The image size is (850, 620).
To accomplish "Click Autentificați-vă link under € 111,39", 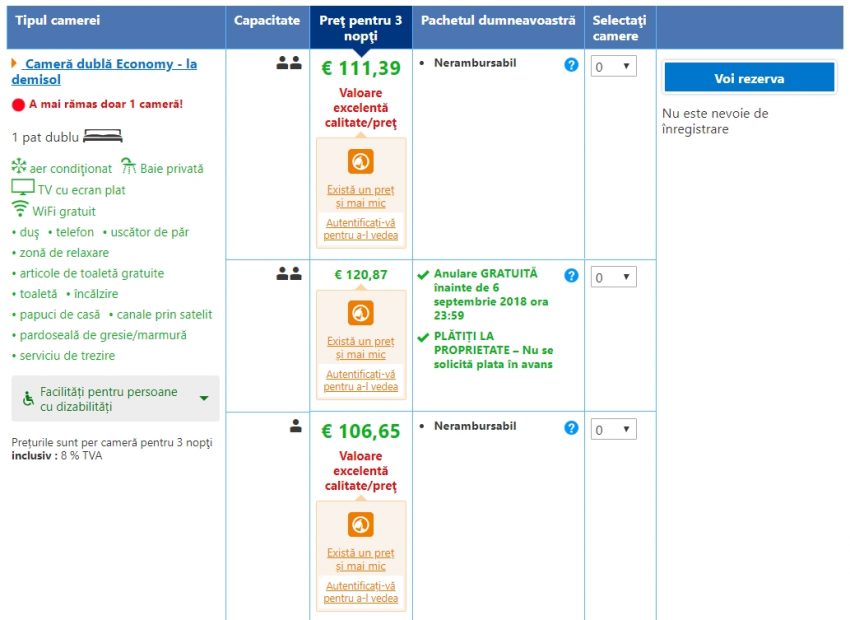I will tap(361, 229).
